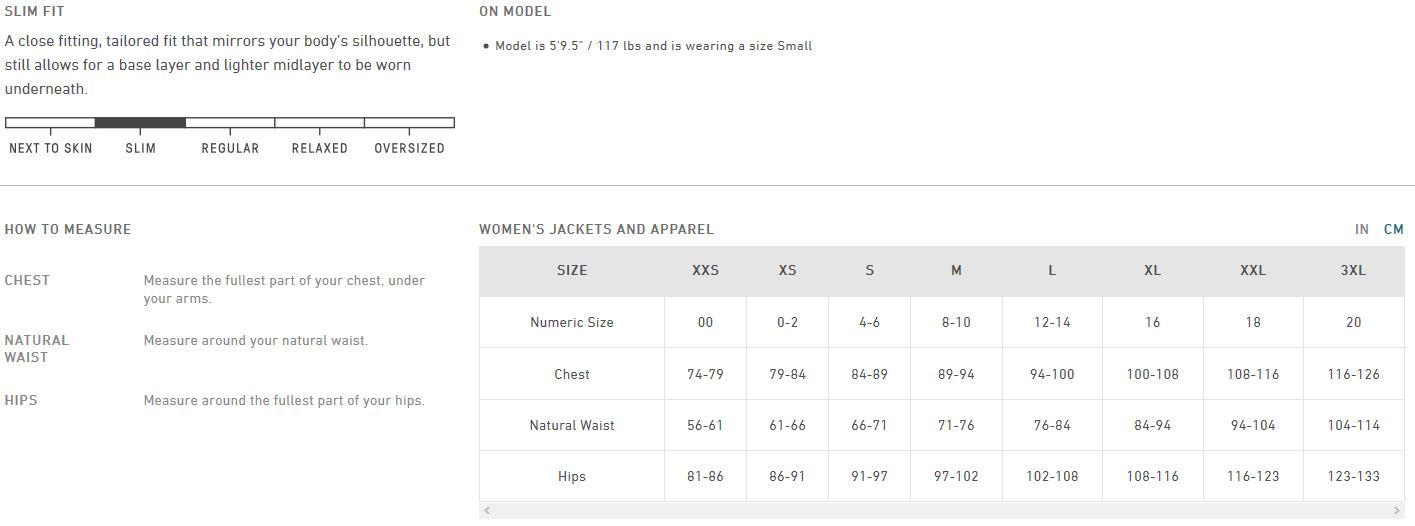This screenshot has height=526, width=1415.
Task: Click the Hips row label in size table
Action: (x=572, y=477)
